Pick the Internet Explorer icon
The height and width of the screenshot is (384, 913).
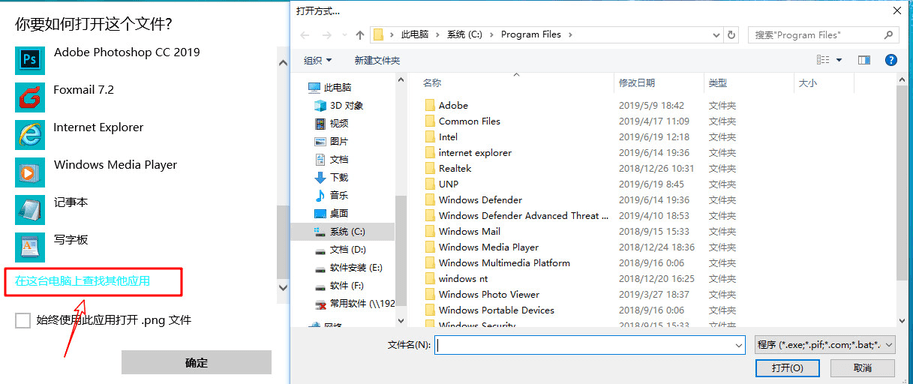point(30,135)
